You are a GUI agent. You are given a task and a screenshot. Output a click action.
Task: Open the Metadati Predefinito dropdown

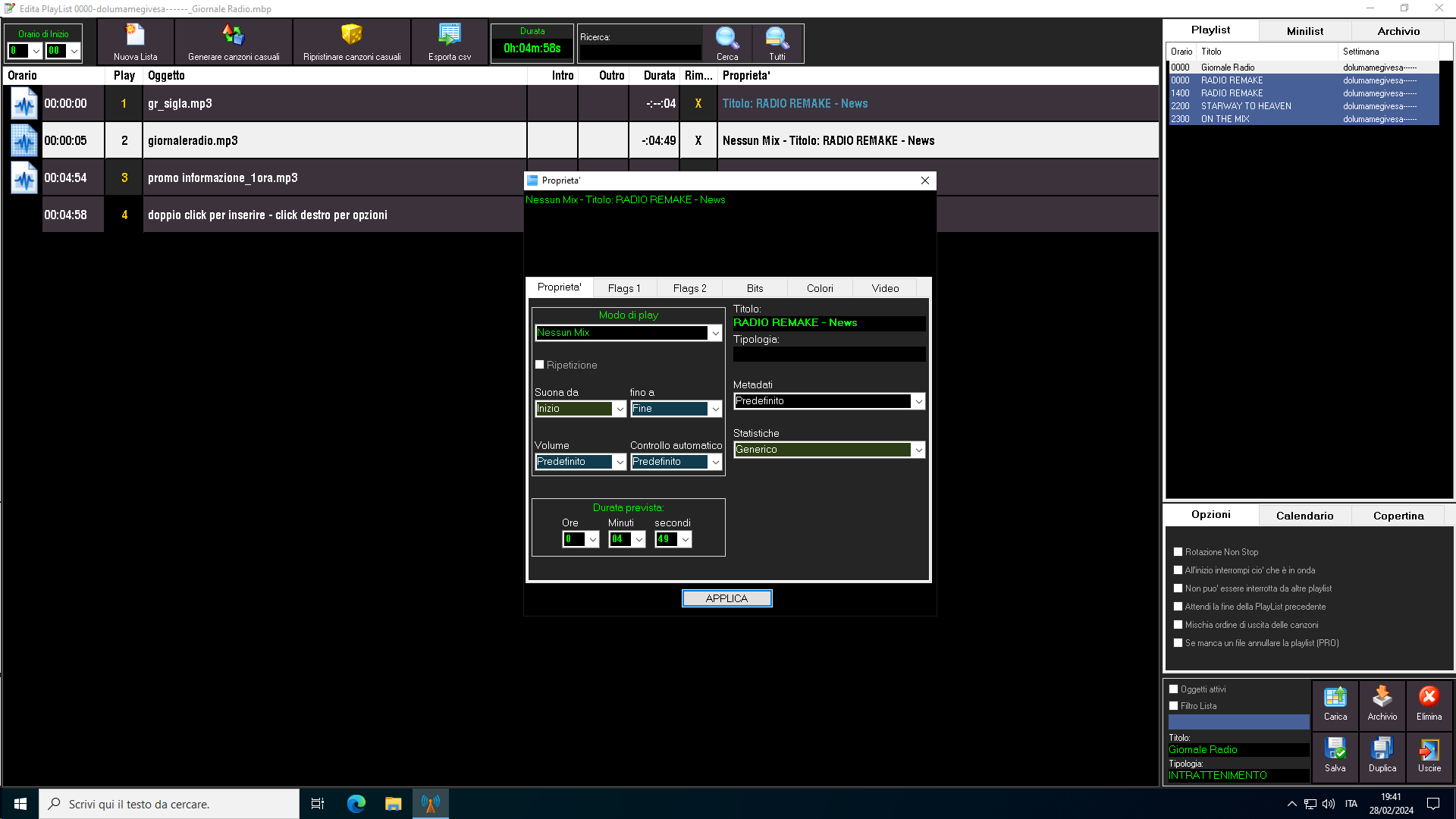918,401
